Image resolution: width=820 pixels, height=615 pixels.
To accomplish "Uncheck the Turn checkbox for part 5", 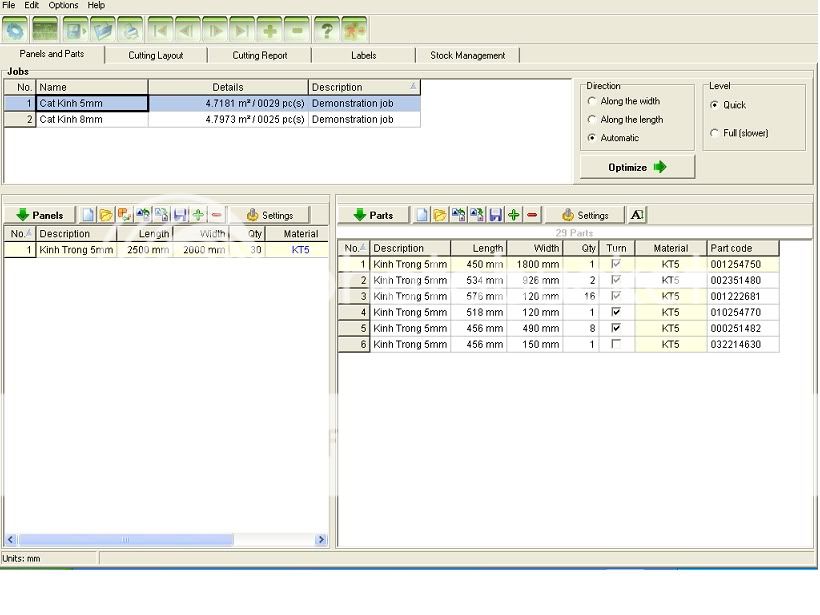I will [x=616, y=328].
